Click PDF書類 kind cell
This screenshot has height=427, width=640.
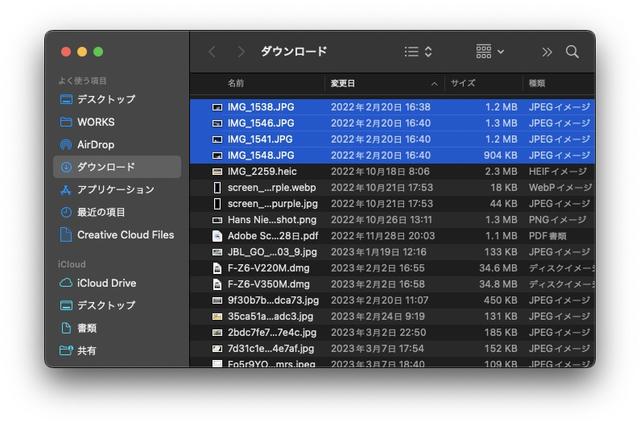point(547,236)
